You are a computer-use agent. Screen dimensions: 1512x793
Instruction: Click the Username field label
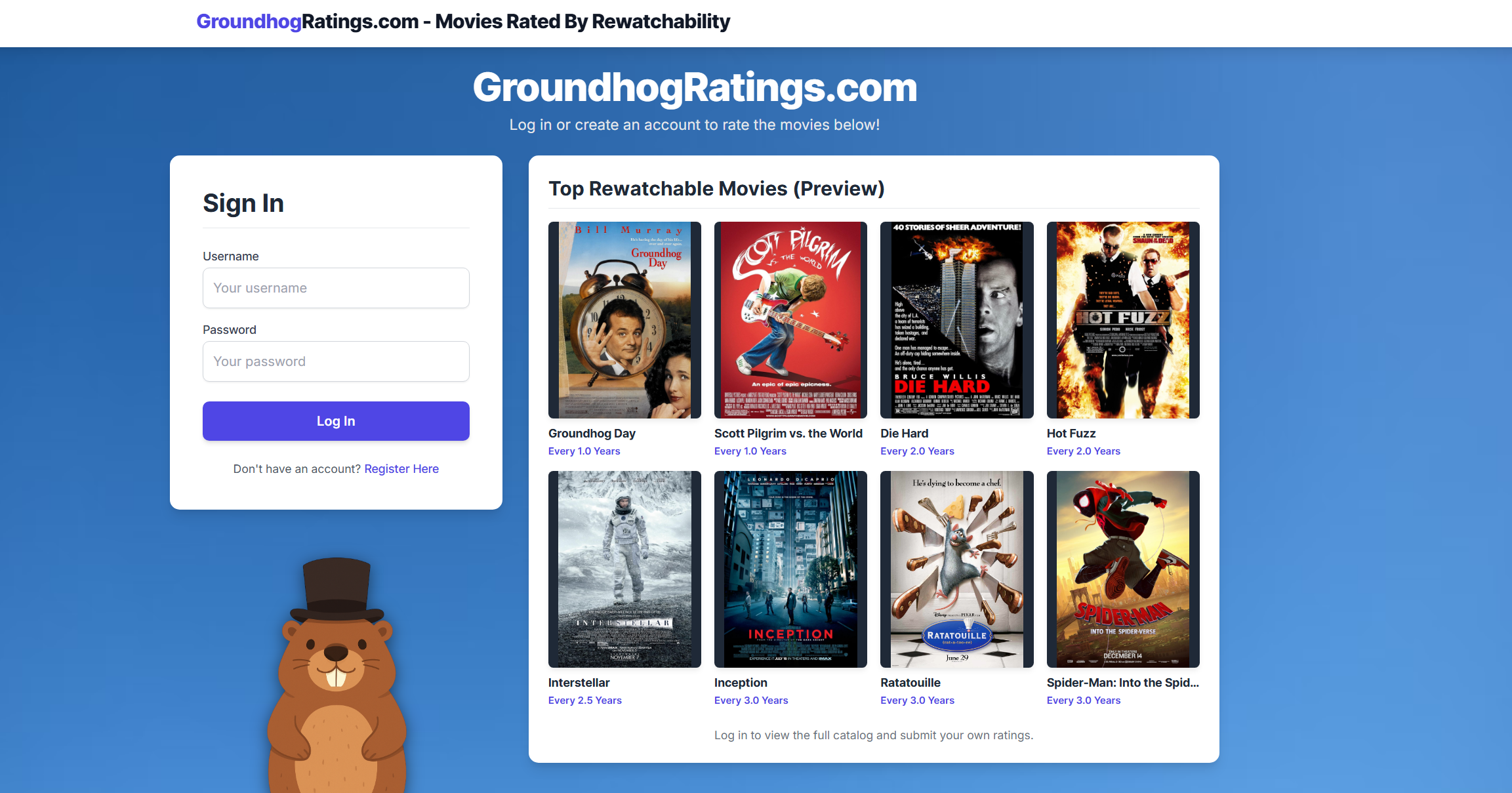(231, 256)
